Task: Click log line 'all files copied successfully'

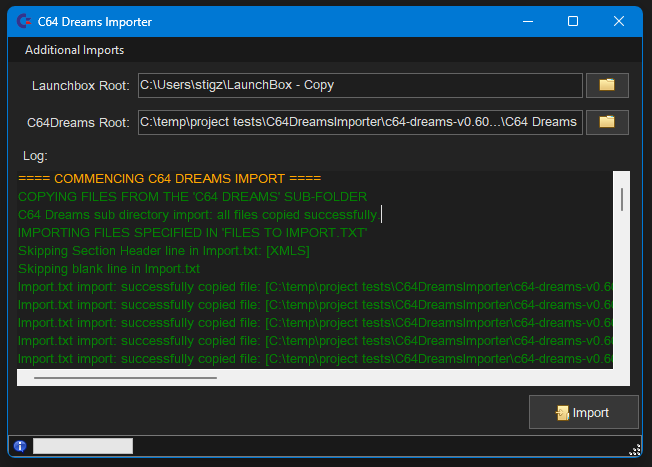Action: click(198, 215)
